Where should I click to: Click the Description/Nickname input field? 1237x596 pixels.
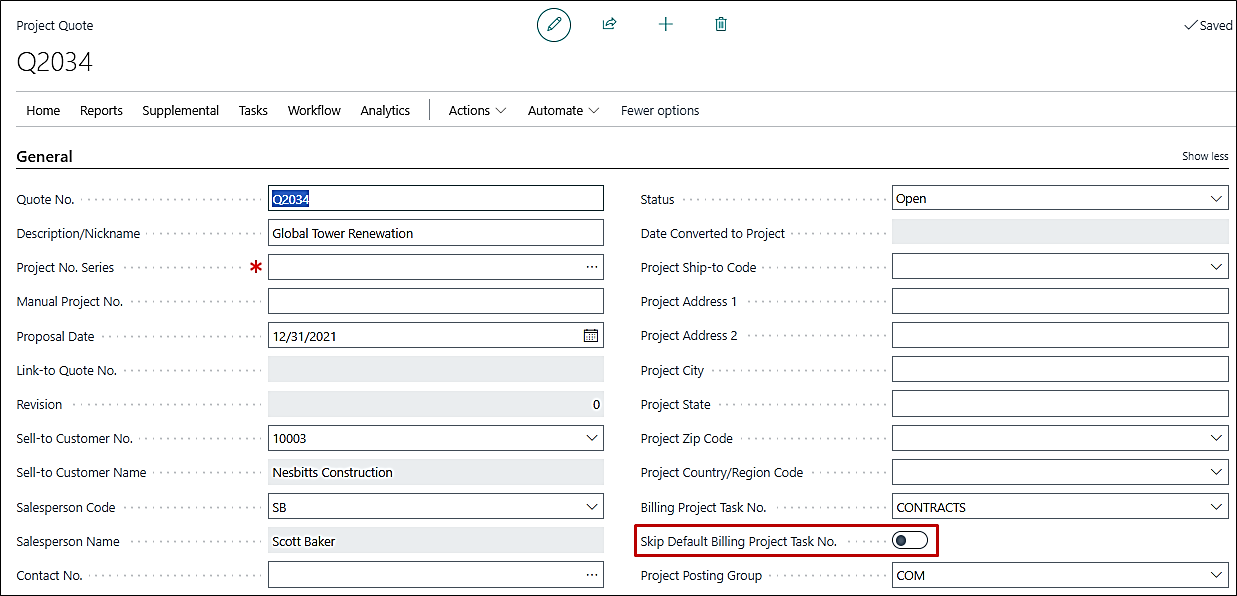pos(436,233)
